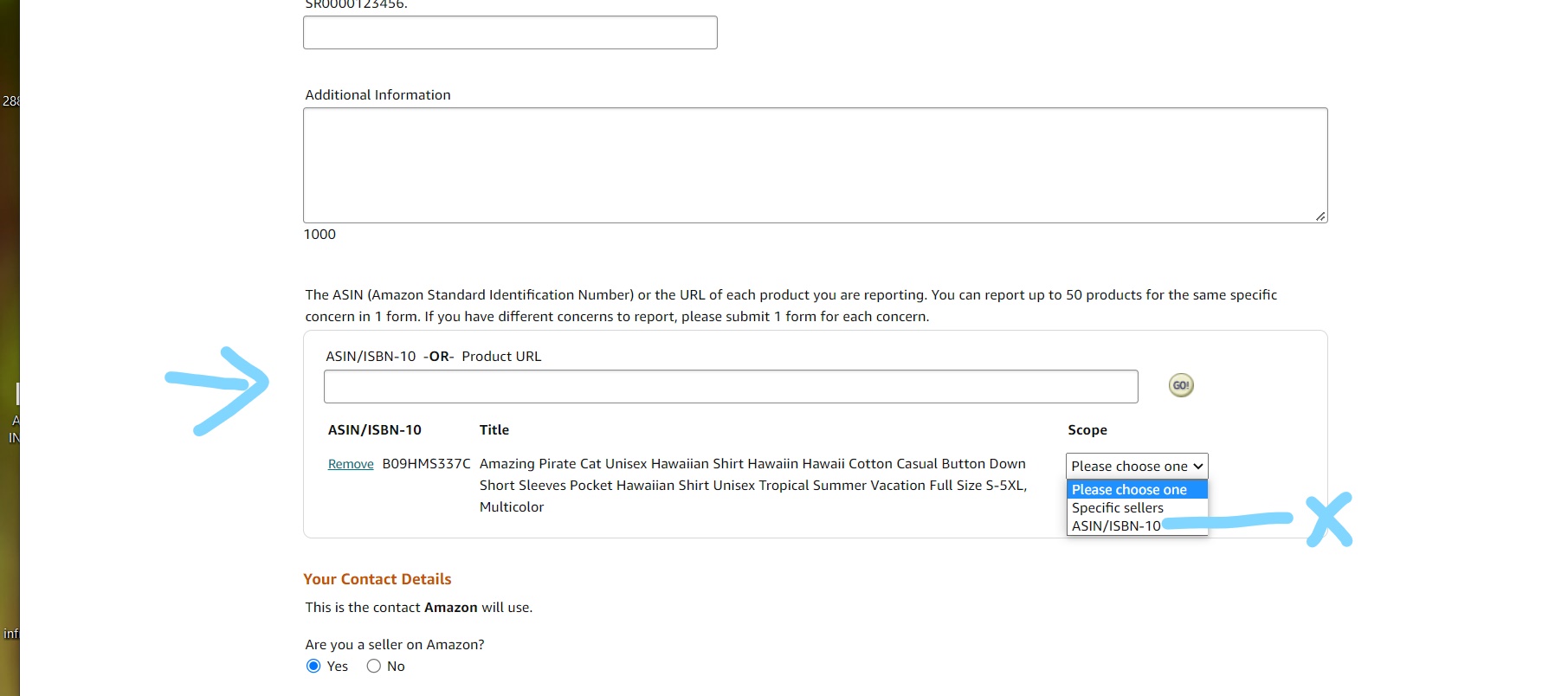Click the "Scope" column header
1568x696 pixels.
click(1087, 430)
